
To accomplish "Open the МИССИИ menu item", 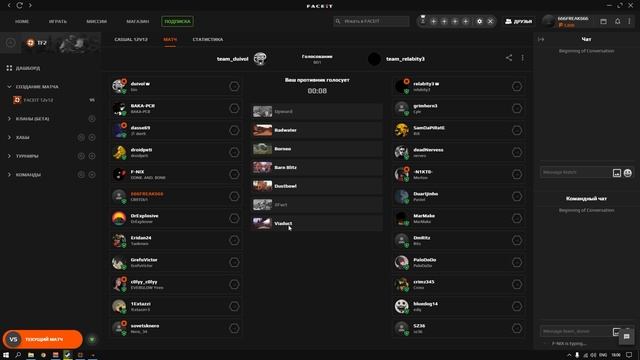I will pyautogui.click(x=96, y=21).
